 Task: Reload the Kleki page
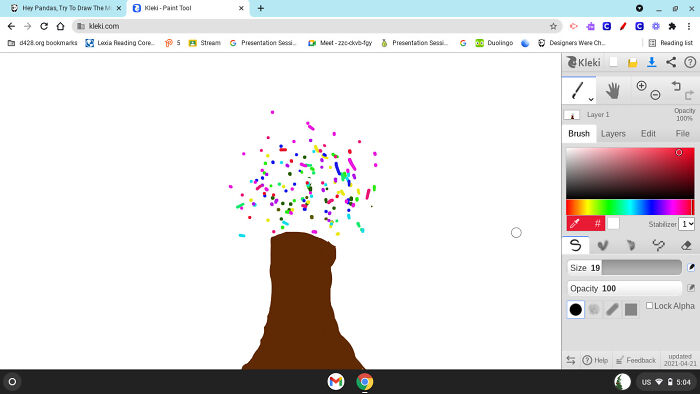(x=44, y=26)
